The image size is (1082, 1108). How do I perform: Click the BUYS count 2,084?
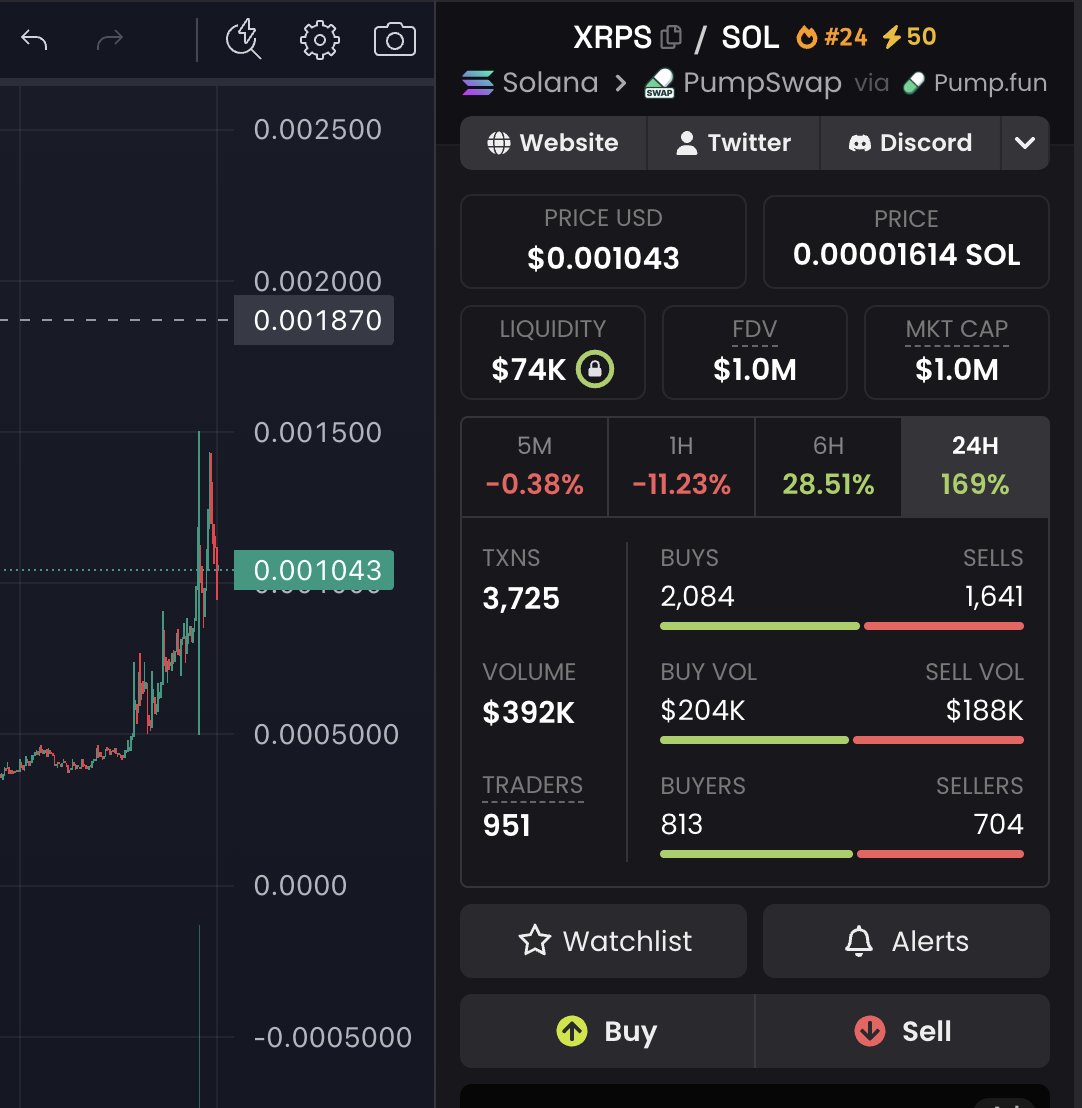tap(698, 596)
